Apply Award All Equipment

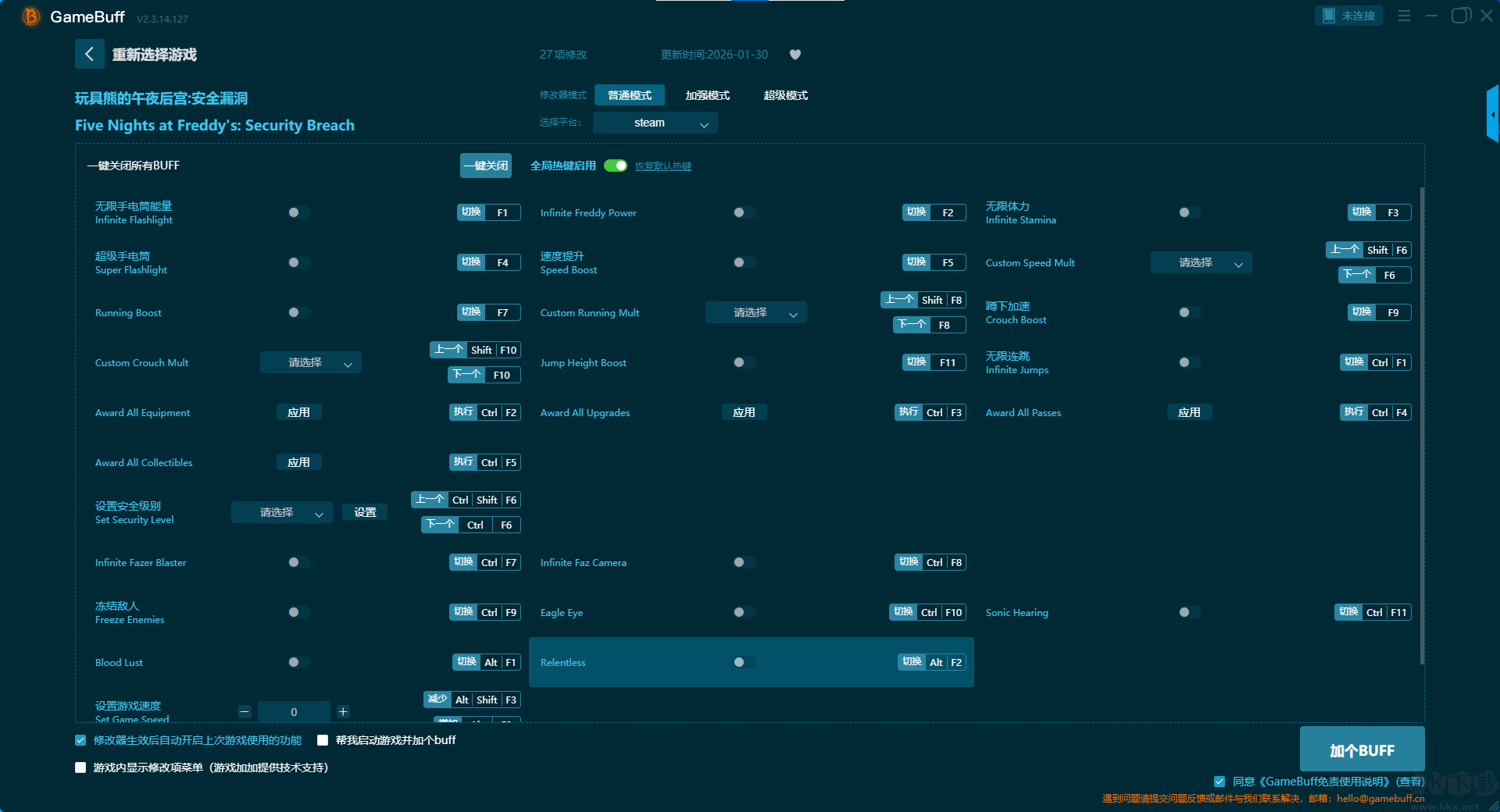(299, 412)
